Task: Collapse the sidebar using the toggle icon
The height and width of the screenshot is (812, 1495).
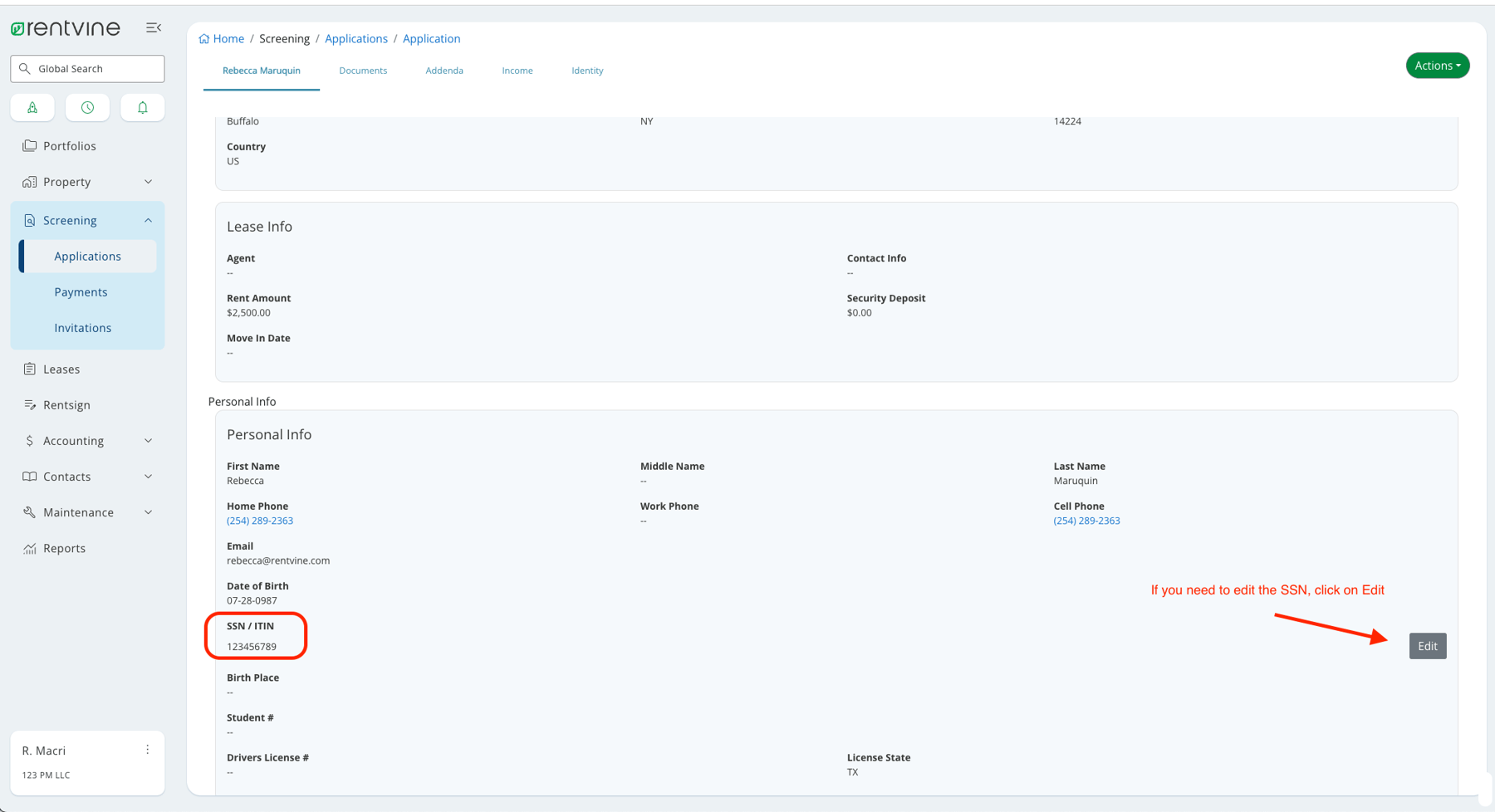Action: coord(153,27)
